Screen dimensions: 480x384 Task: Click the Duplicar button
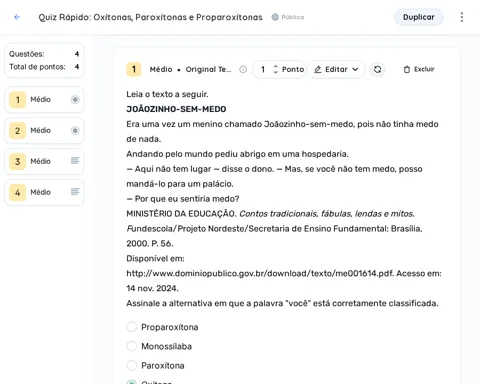click(x=419, y=17)
